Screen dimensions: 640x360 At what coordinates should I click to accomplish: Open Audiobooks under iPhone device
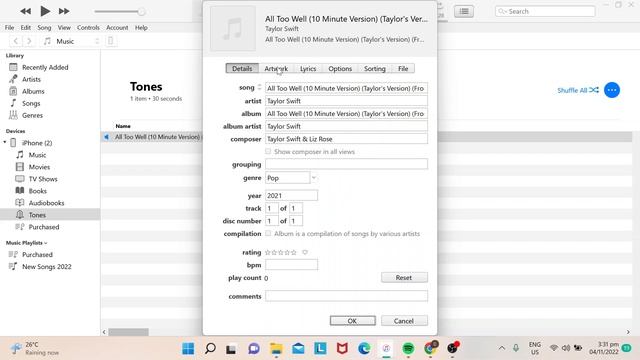pyautogui.click(x=46, y=203)
